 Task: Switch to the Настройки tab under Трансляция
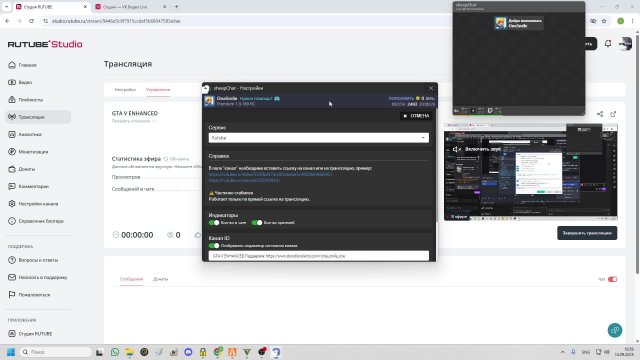point(125,89)
